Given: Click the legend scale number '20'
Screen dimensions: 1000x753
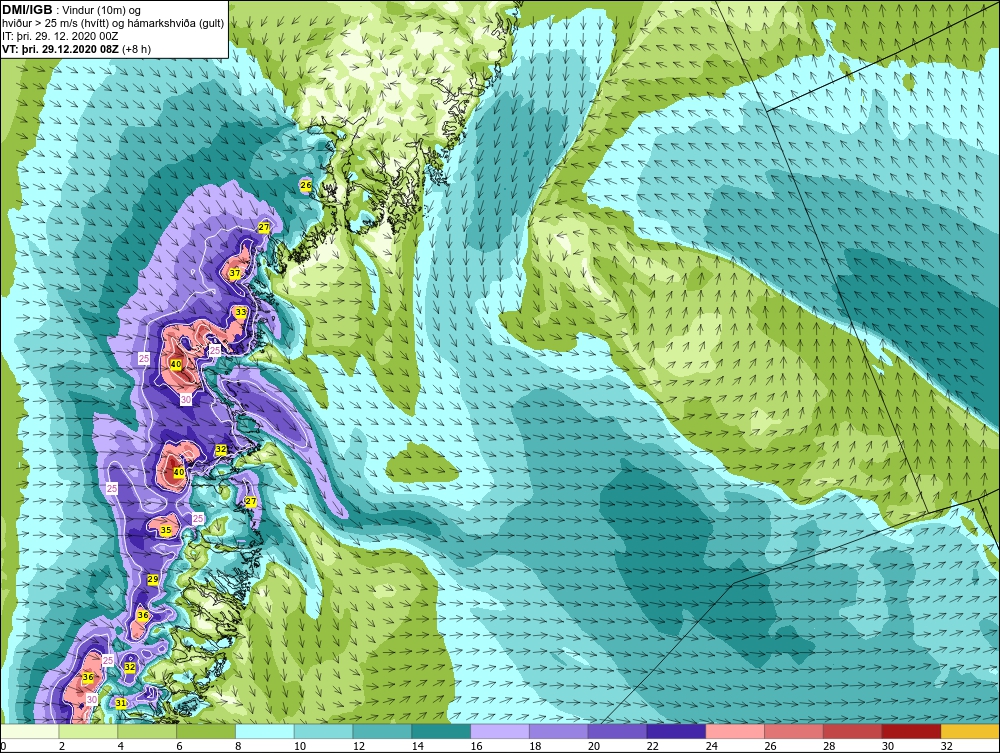Looking at the screenshot, I should click(594, 746).
